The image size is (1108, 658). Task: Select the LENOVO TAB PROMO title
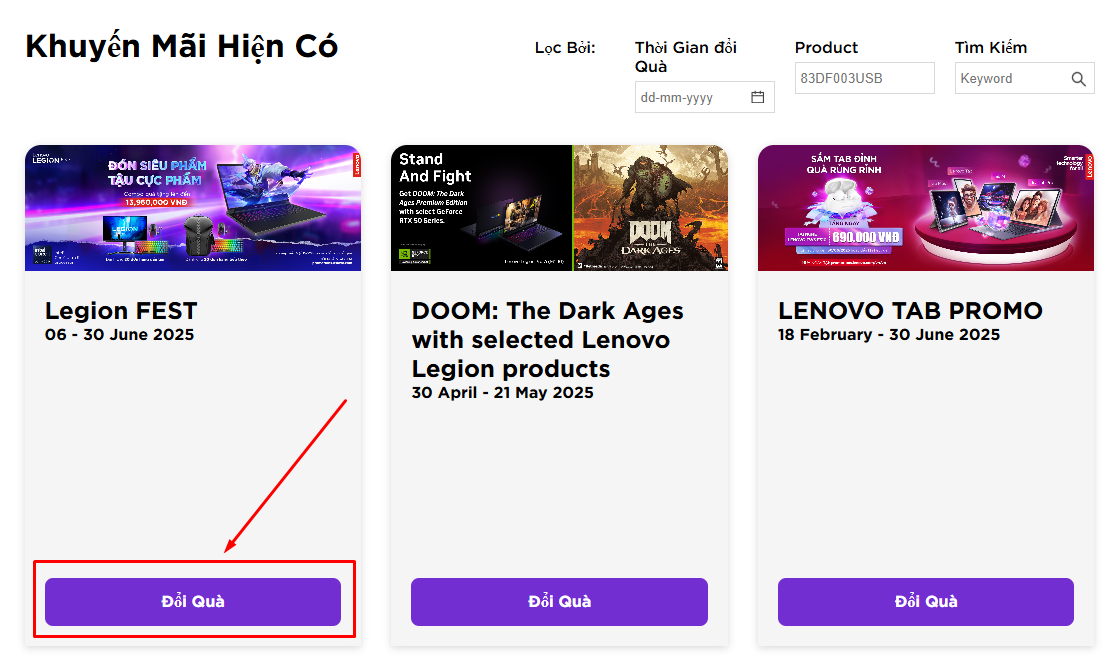(910, 310)
